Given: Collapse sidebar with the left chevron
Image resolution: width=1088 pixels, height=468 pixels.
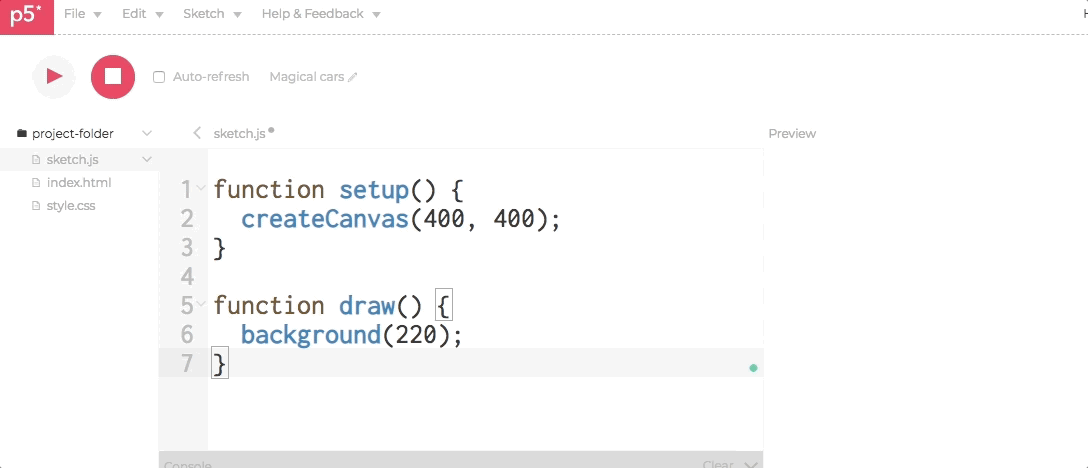Looking at the screenshot, I should pos(197,133).
